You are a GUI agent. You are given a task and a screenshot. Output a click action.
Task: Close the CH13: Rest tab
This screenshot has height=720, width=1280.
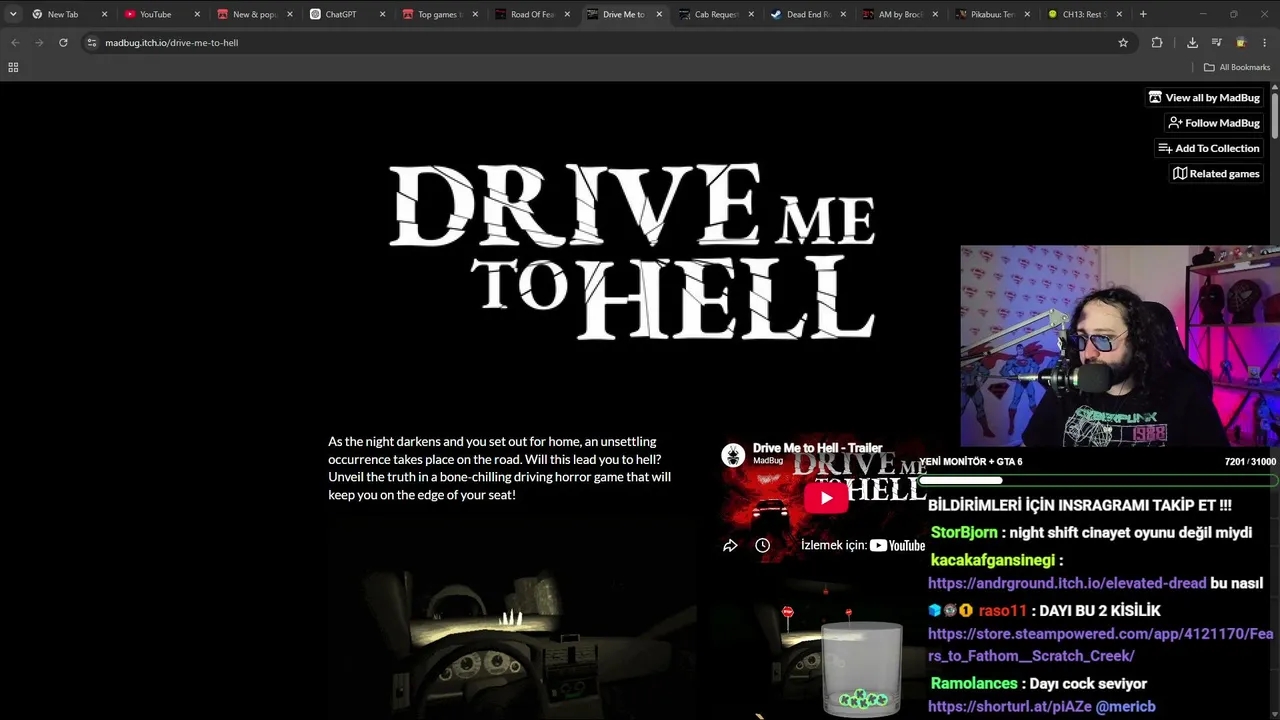tap(1119, 14)
